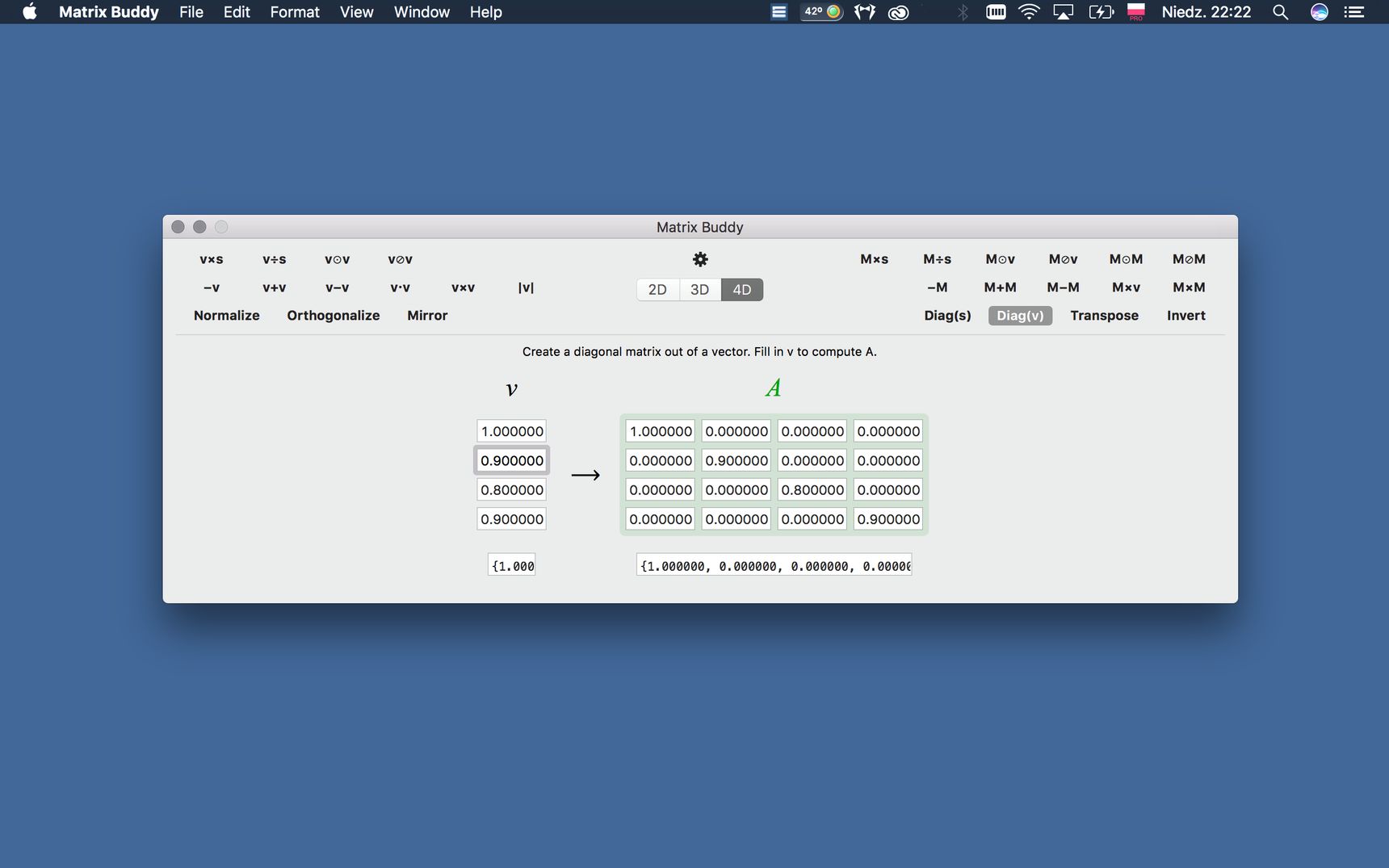Click matrix A cell 0.800000

[x=812, y=489]
